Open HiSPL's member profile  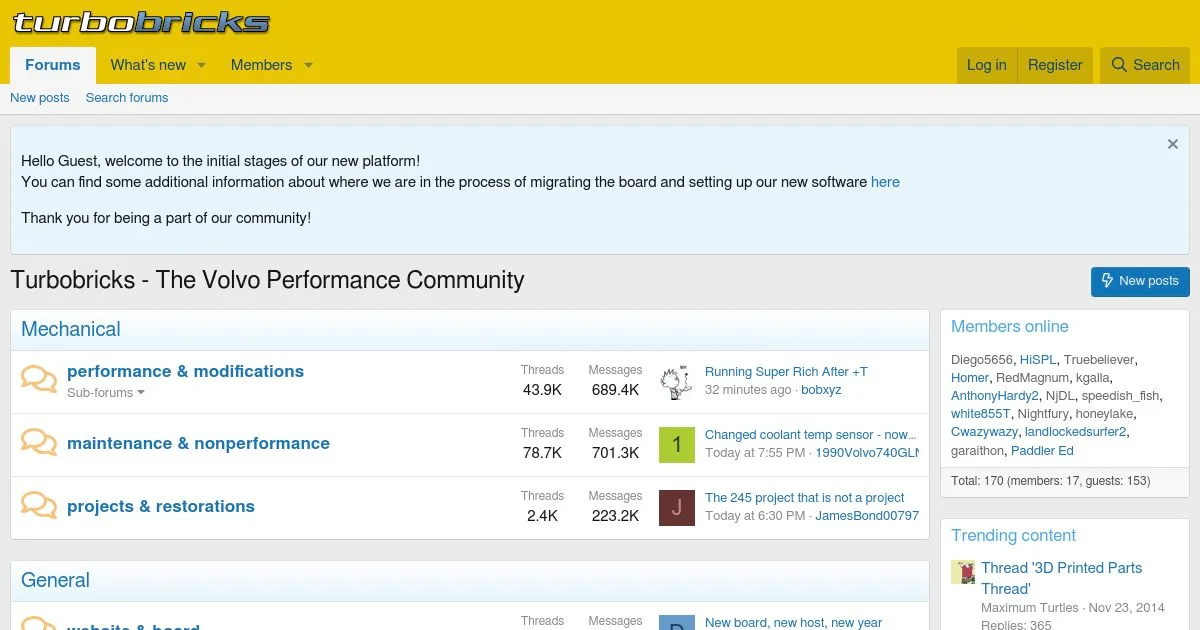[1038, 360]
